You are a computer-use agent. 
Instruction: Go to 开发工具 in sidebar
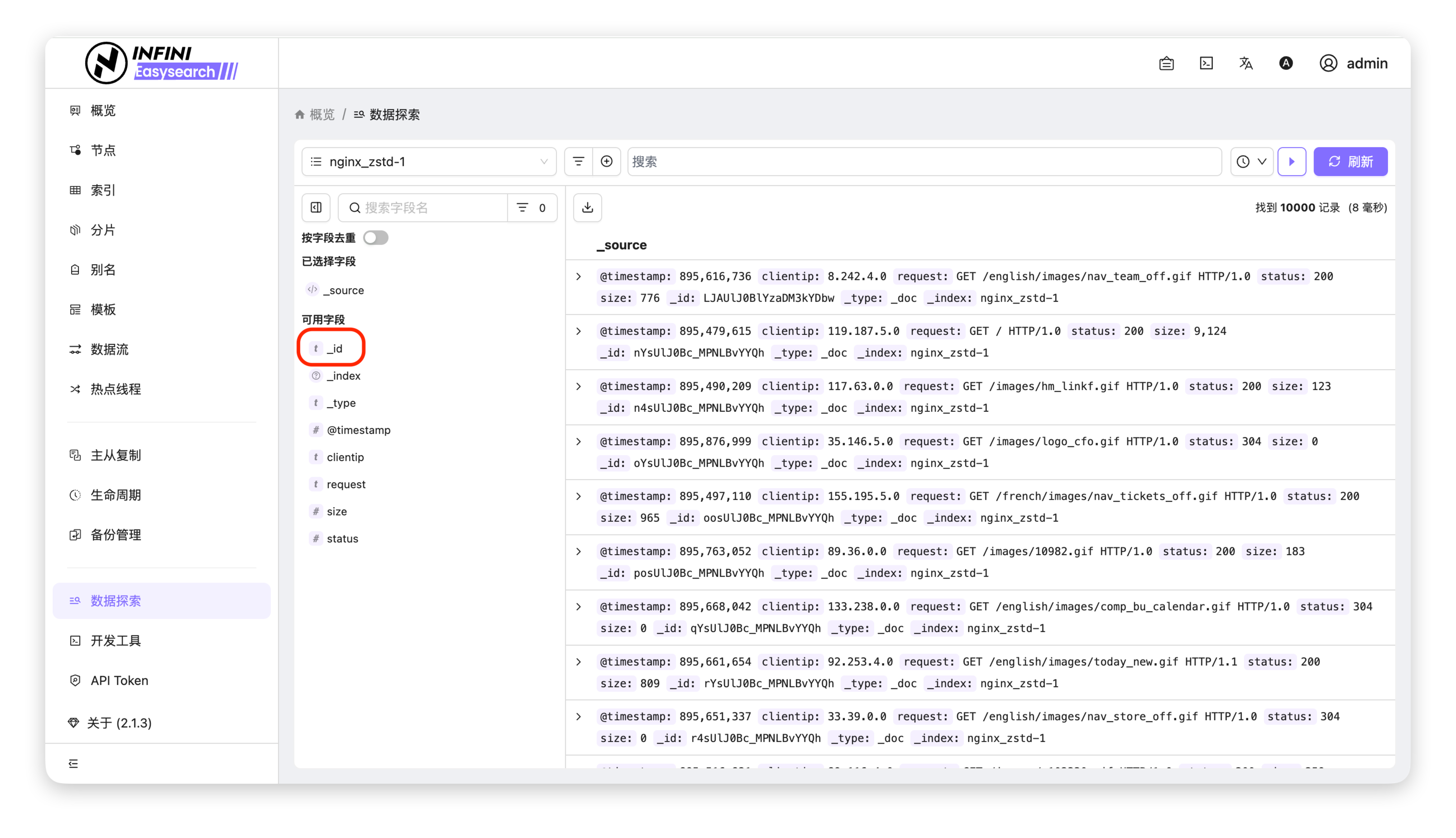[115, 641]
